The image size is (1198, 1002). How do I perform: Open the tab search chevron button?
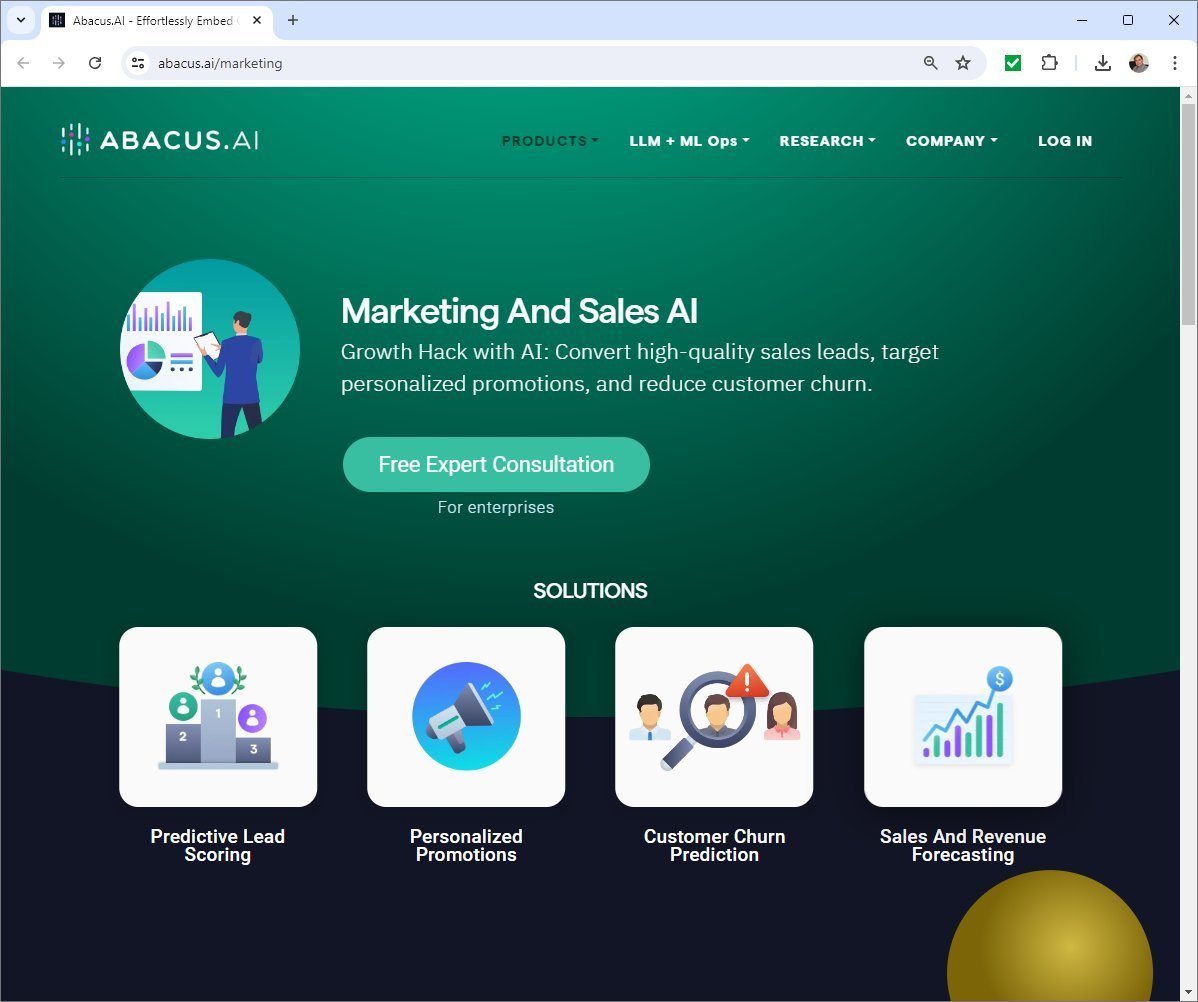pyautogui.click(x=21, y=20)
